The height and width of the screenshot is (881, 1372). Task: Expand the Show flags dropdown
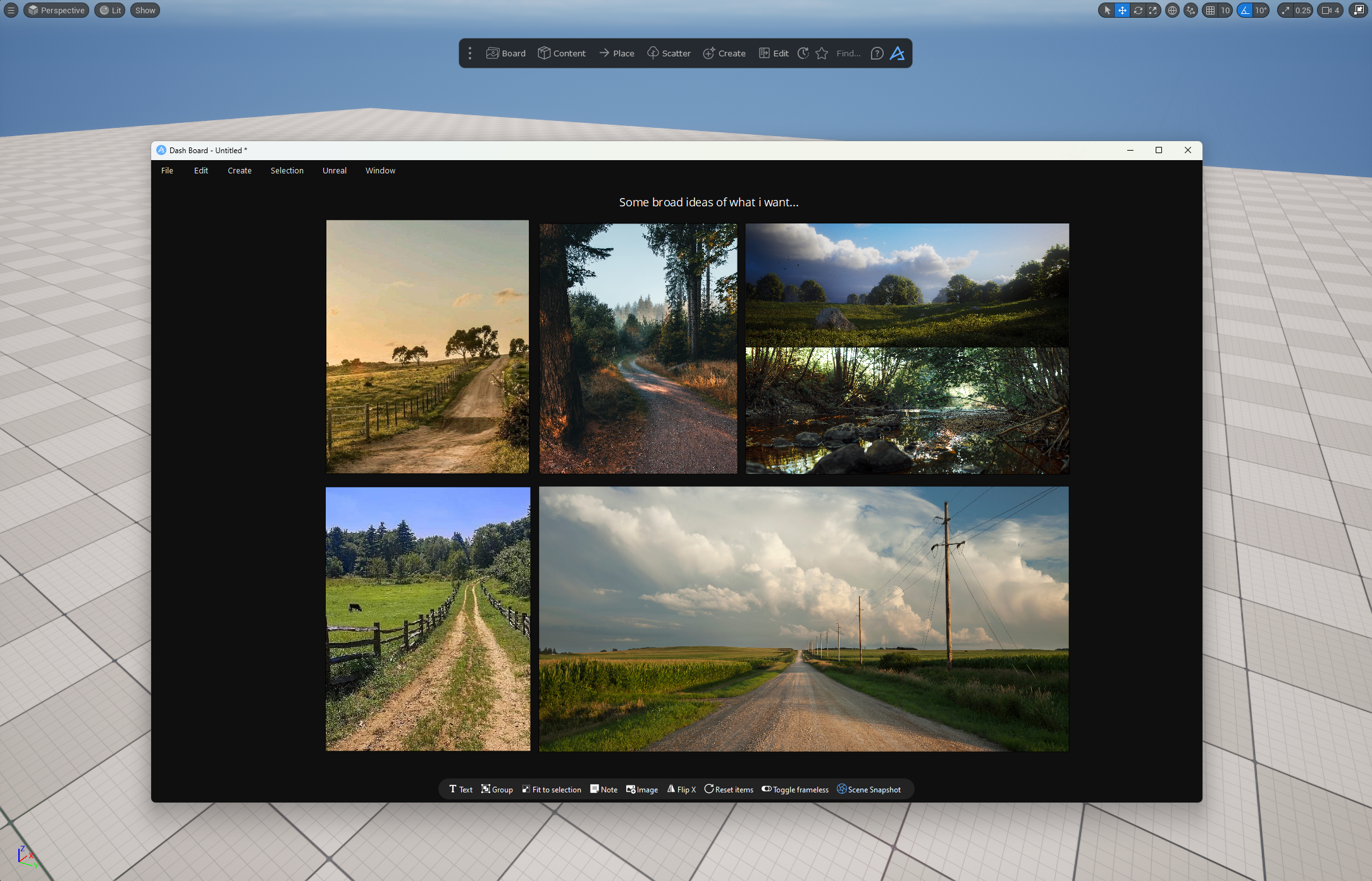(145, 10)
